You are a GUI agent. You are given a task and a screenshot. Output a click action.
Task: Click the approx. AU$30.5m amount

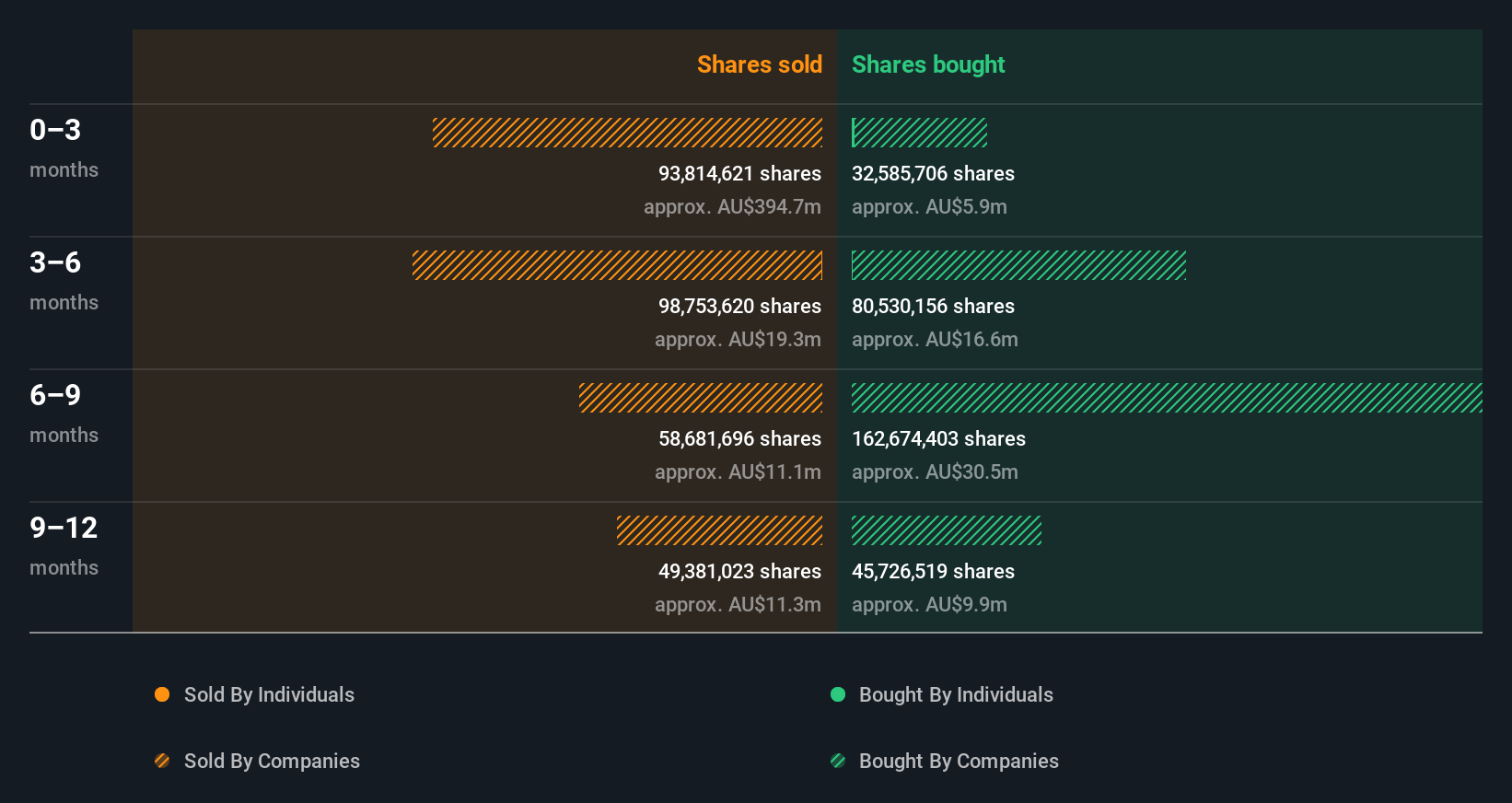pos(935,471)
